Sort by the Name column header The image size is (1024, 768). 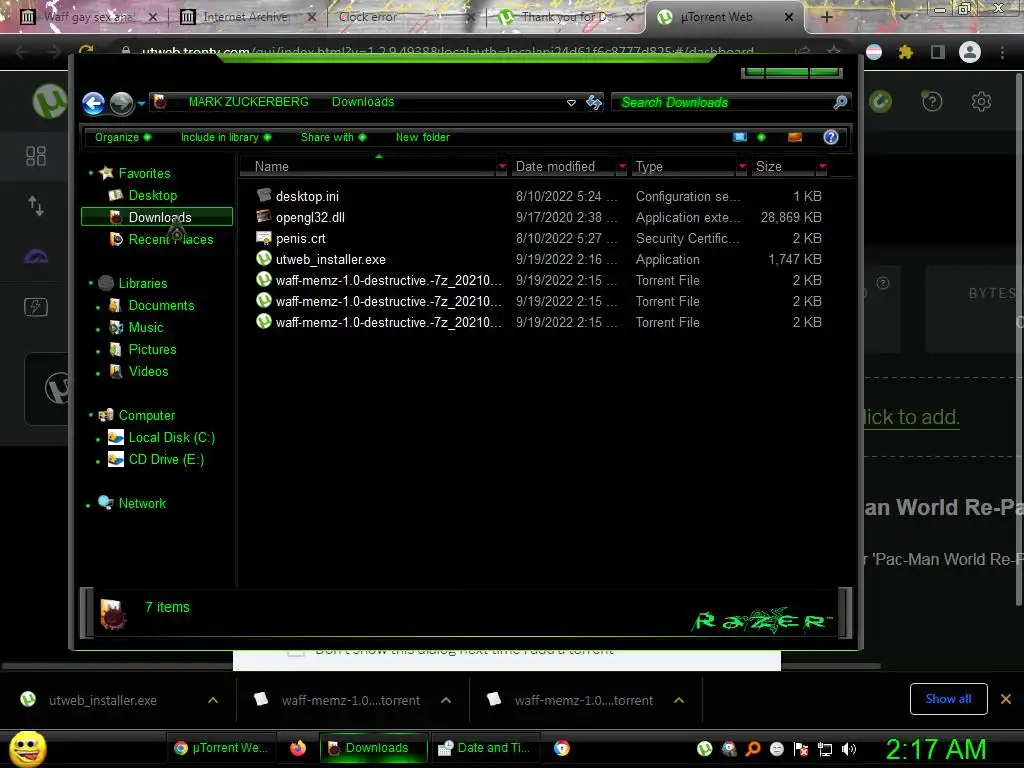coord(368,167)
